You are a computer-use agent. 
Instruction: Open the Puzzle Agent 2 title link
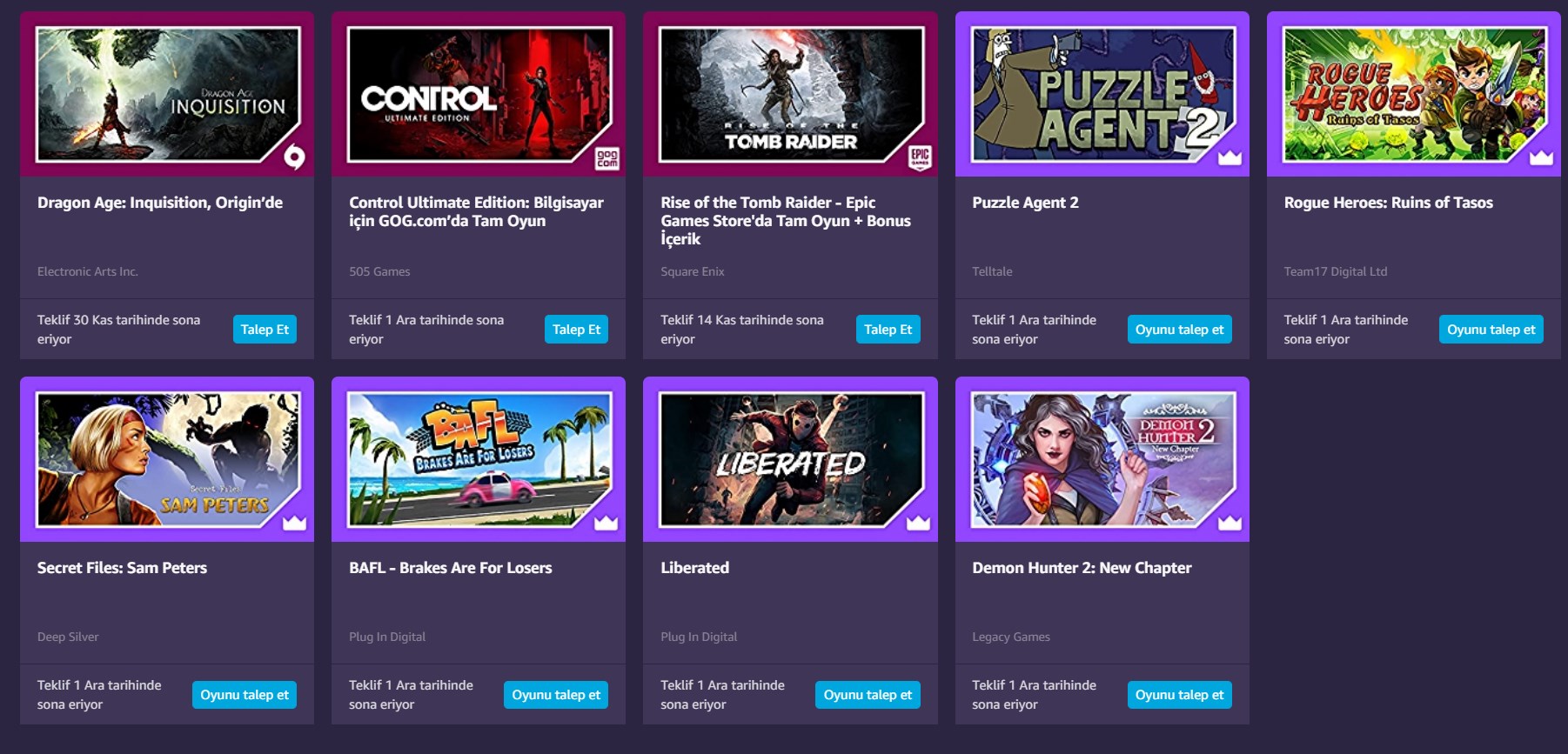click(x=1025, y=203)
